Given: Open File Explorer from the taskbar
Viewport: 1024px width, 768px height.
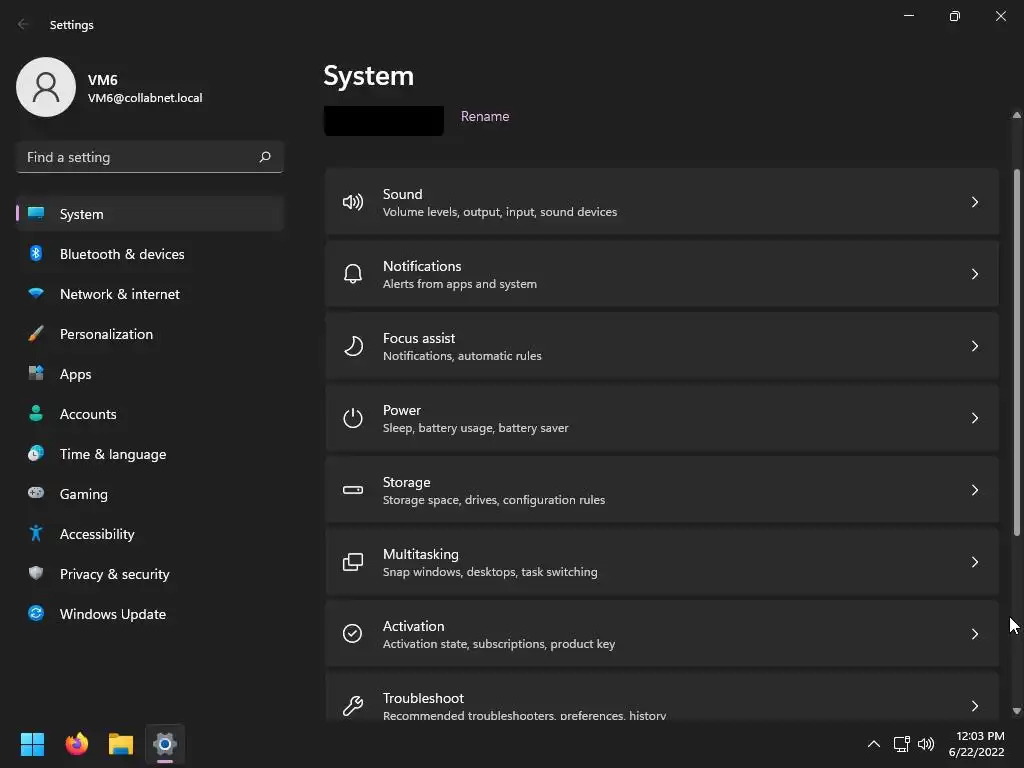Looking at the screenshot, I should 121,744.
